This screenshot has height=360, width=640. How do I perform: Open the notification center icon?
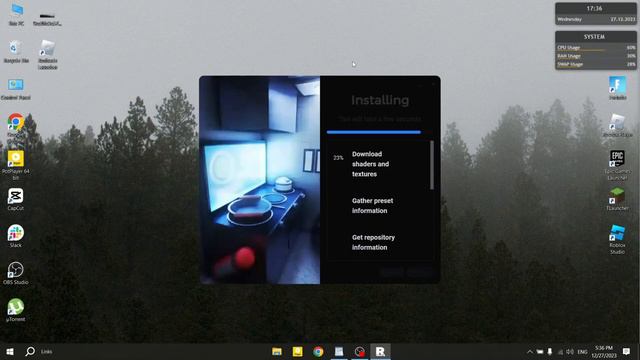(x=627, y=351)
